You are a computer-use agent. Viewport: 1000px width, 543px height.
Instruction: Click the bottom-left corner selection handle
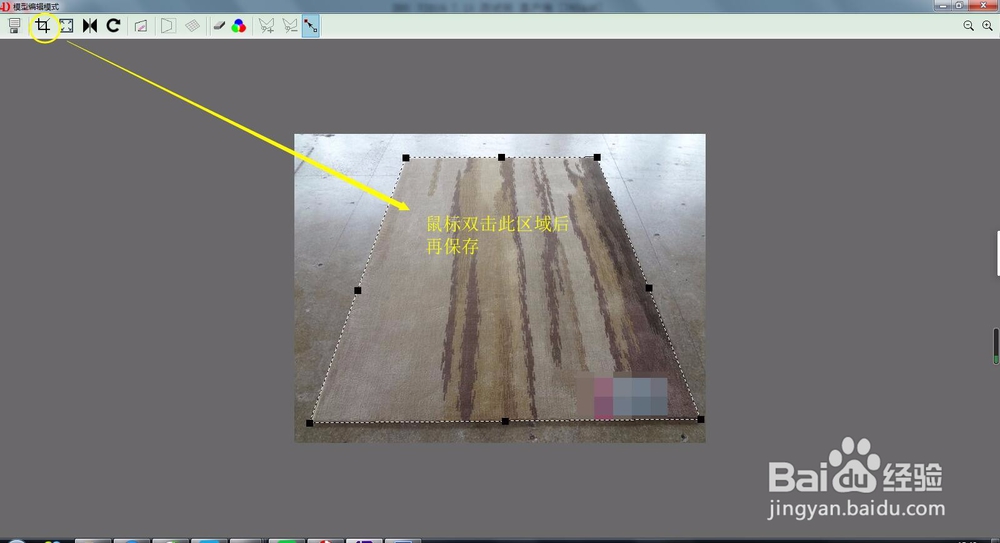309,423
